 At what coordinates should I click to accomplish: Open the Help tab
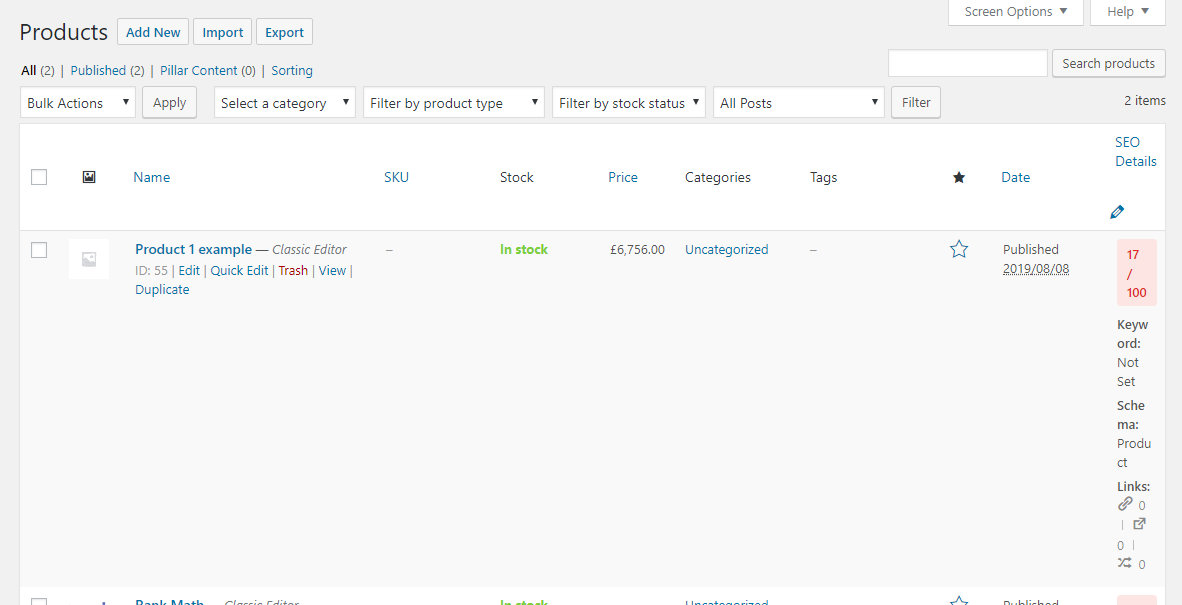tap(1127, 12)
